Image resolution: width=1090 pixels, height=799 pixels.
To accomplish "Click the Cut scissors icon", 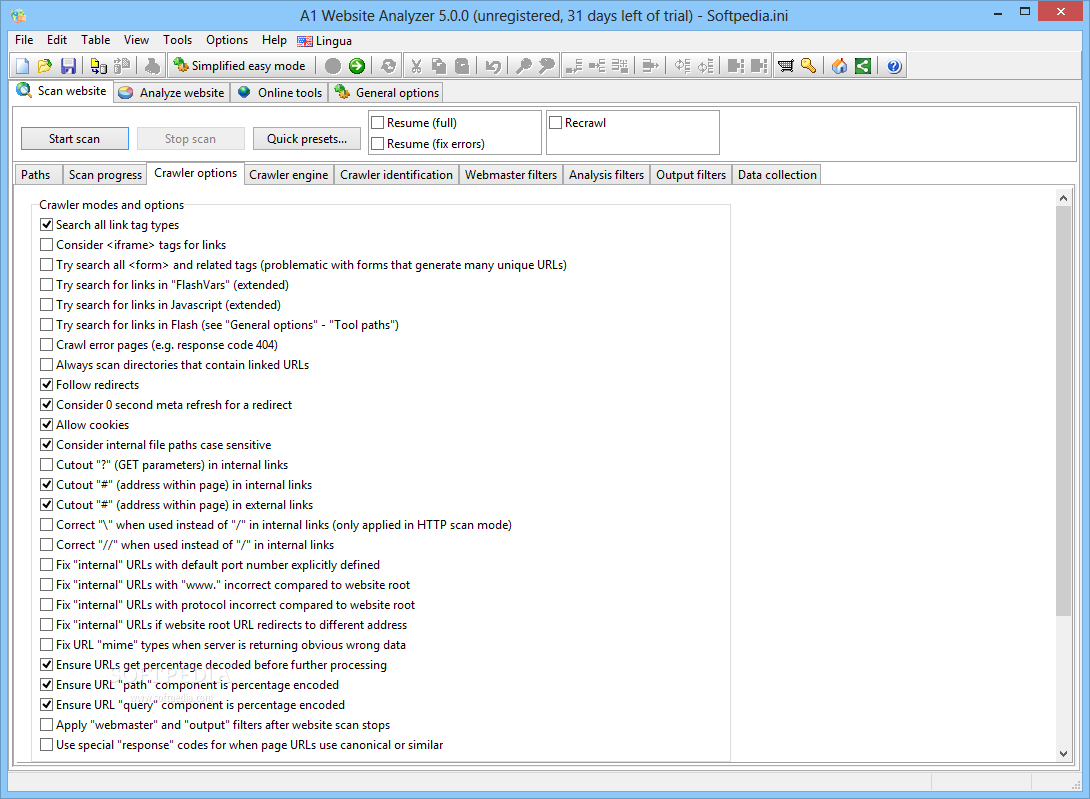I will [416, 66].
